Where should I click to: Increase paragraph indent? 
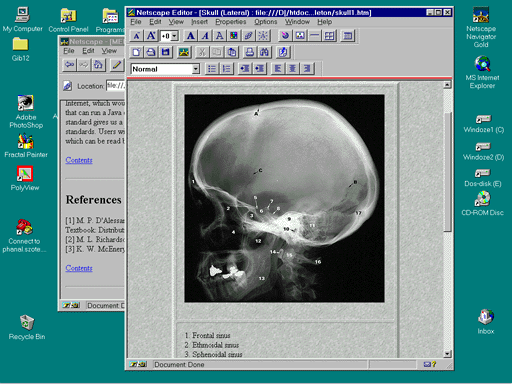(259, 69)
